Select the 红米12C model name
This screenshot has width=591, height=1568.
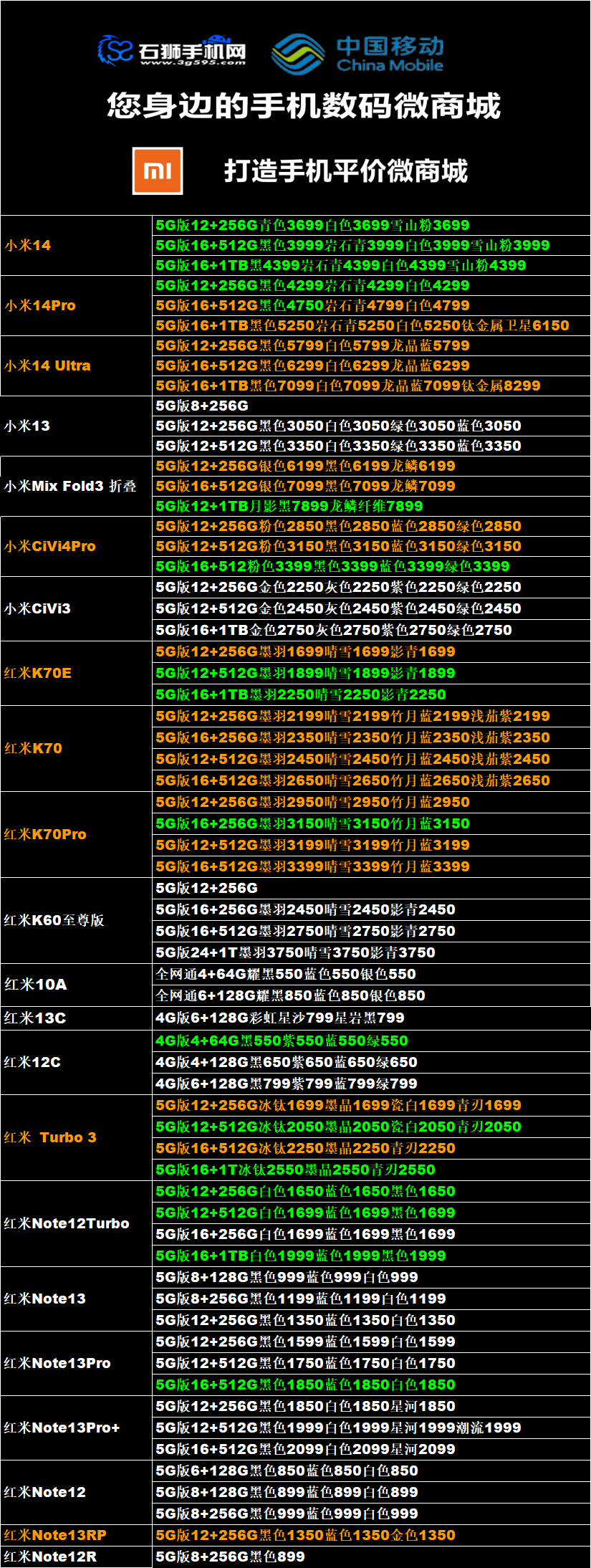pyautogui.click(x=32, y=1062)
